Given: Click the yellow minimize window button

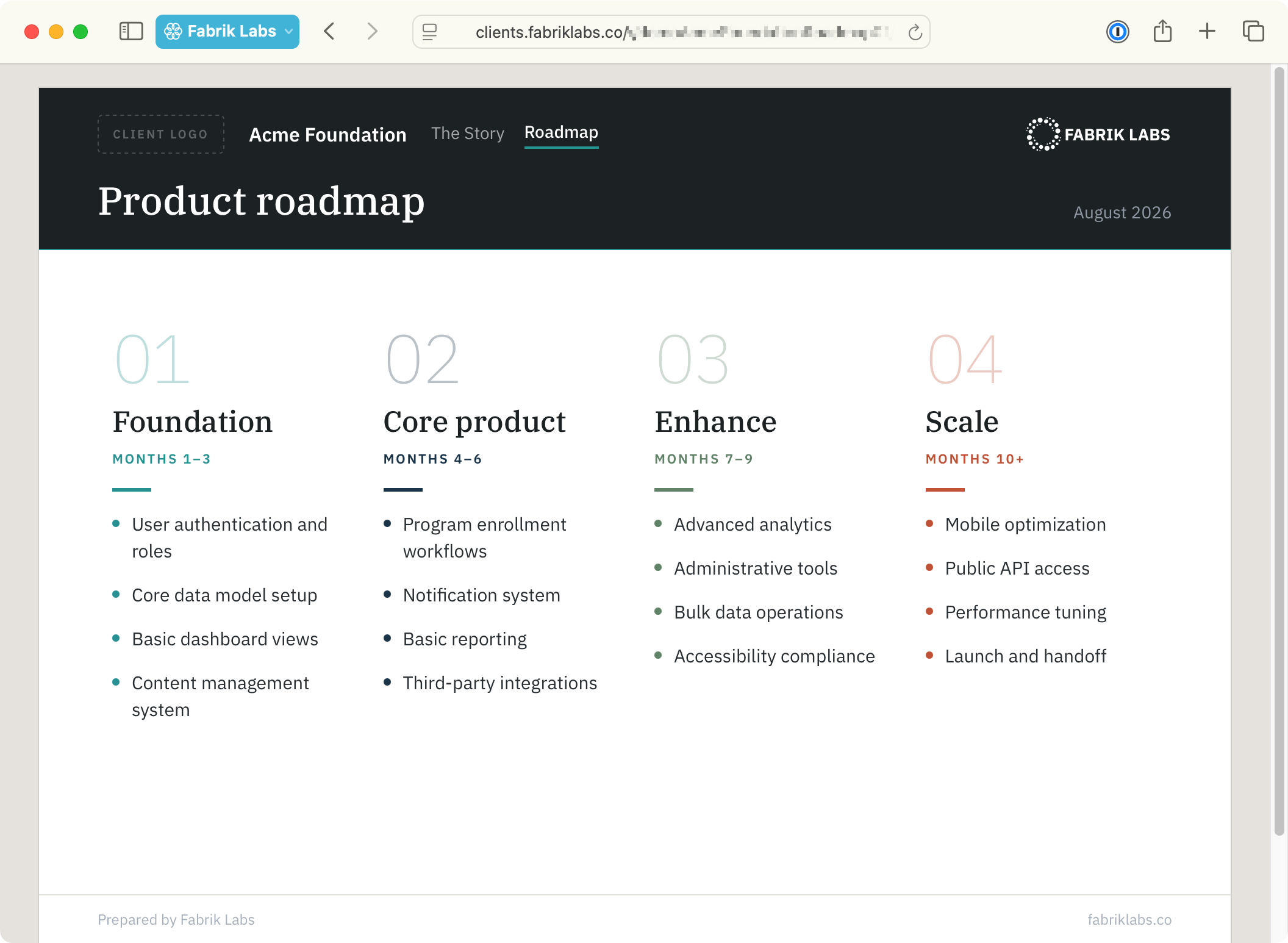Looking at the screenshot, I should point(56,32).
